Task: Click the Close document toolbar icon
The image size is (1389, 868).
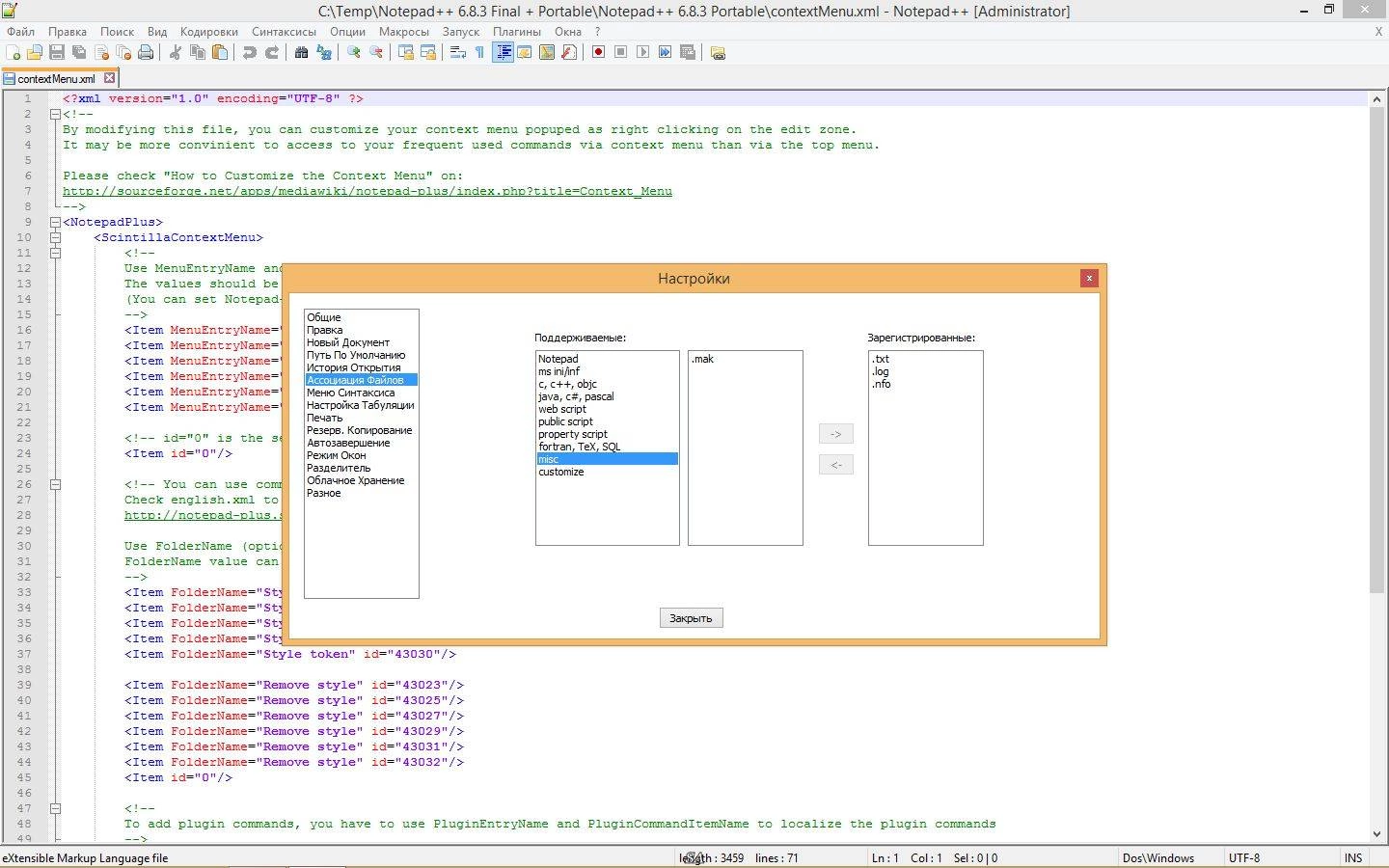Action: click(101, 52)
